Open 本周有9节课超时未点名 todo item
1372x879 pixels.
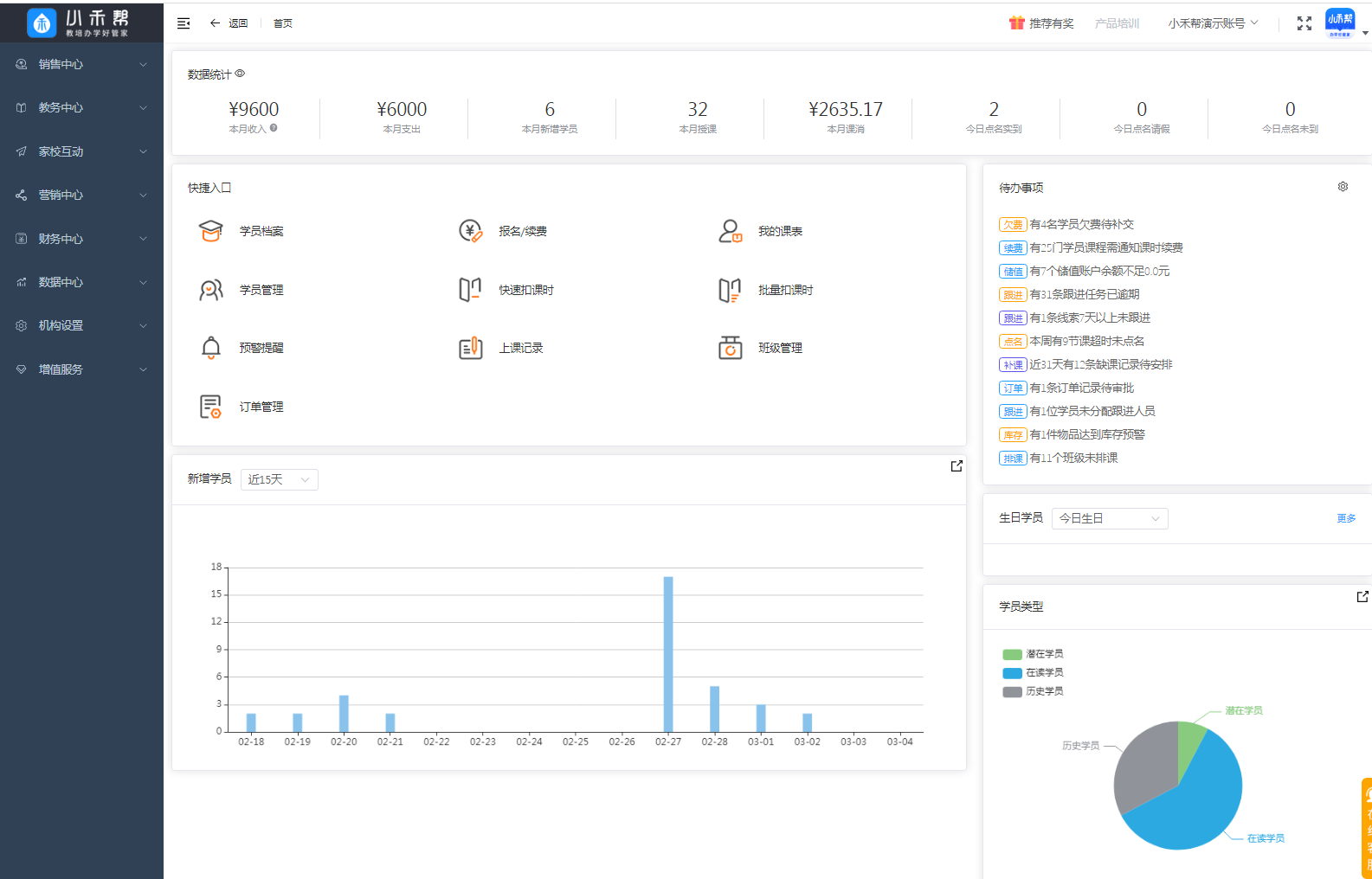tap(1072, 341)
